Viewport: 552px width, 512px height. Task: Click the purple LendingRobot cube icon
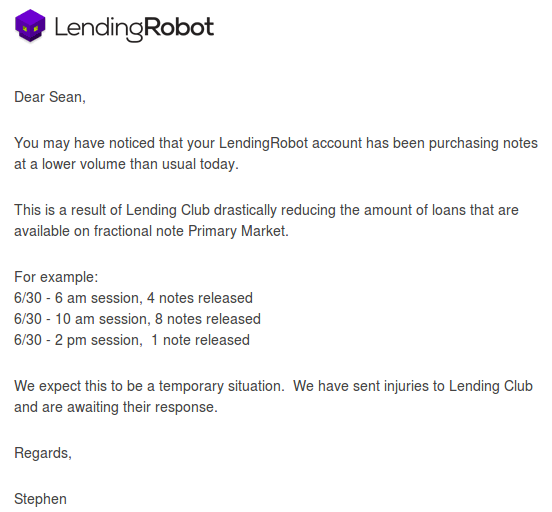tap(30, 26)
